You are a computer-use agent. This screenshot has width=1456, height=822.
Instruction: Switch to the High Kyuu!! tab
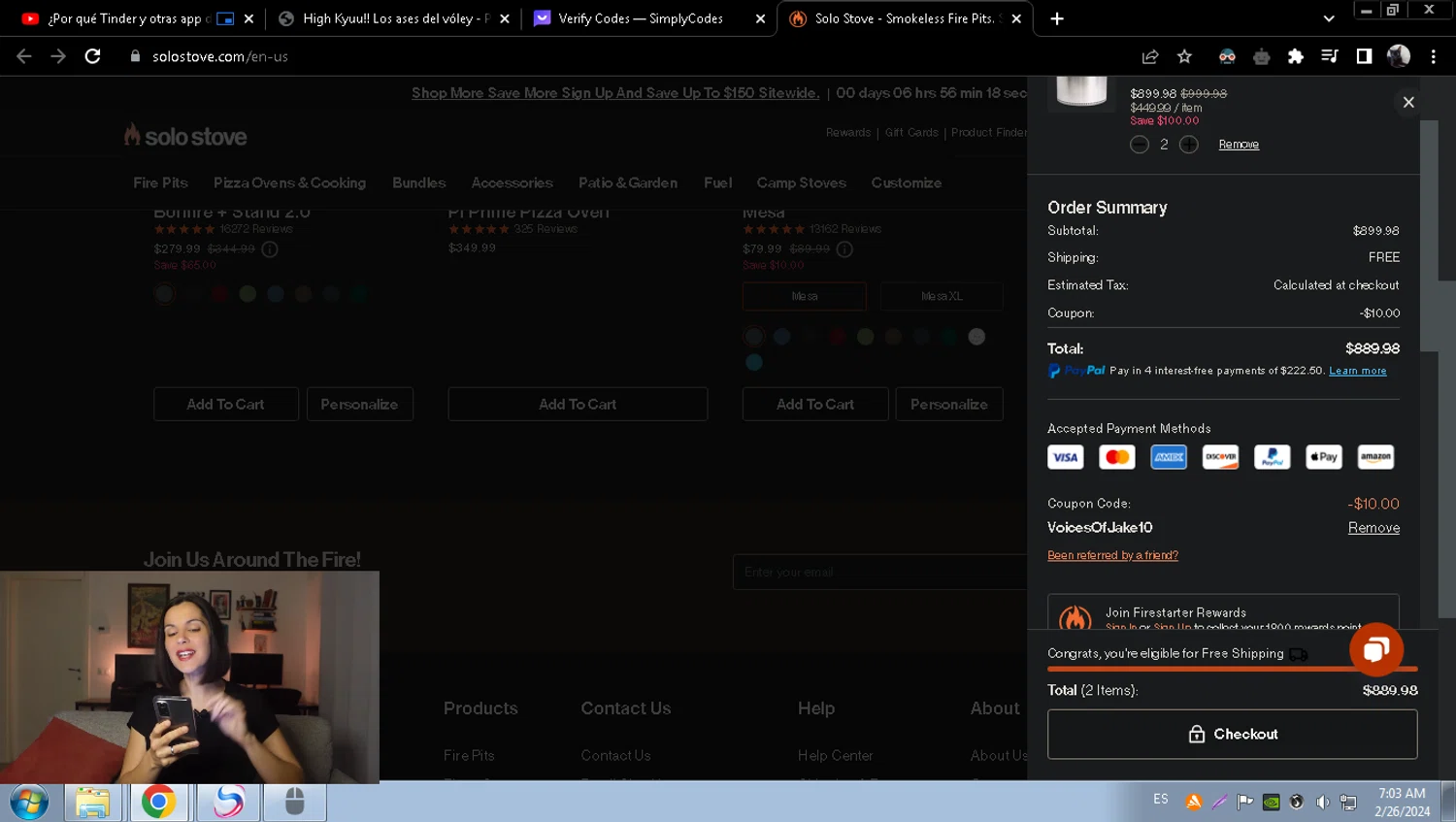(396, 18)
